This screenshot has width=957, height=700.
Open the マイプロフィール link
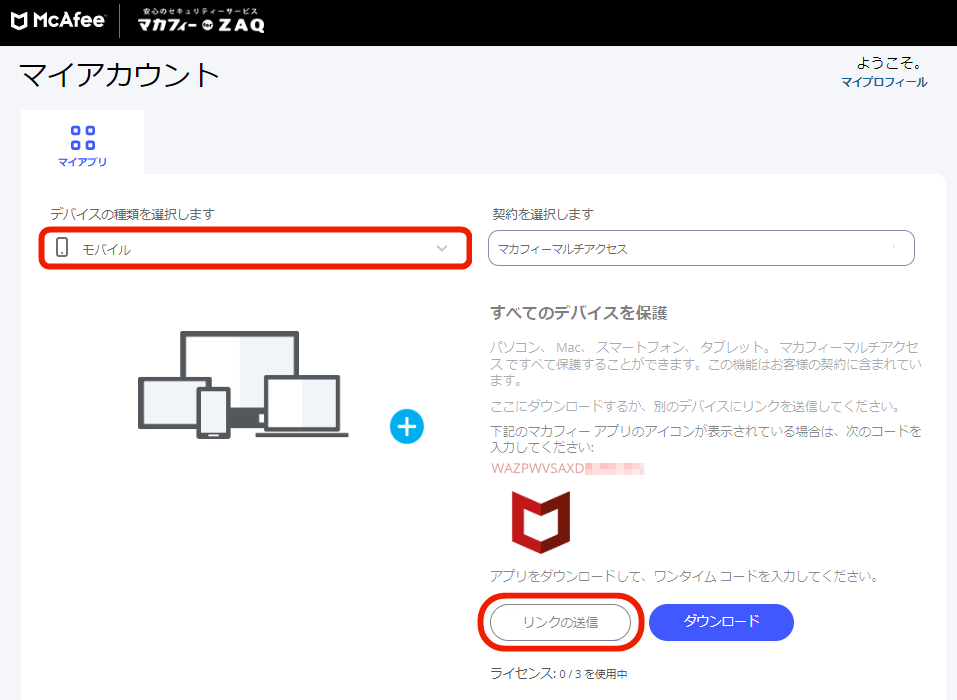click(884, 82)
